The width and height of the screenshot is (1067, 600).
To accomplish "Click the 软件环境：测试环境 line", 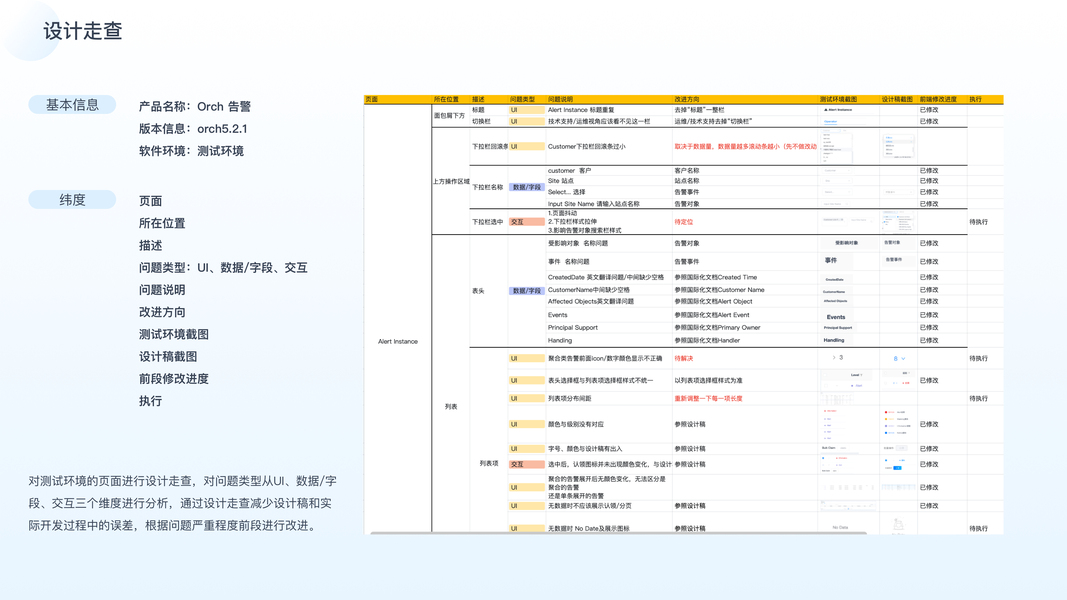I will (x=191, y=151).
